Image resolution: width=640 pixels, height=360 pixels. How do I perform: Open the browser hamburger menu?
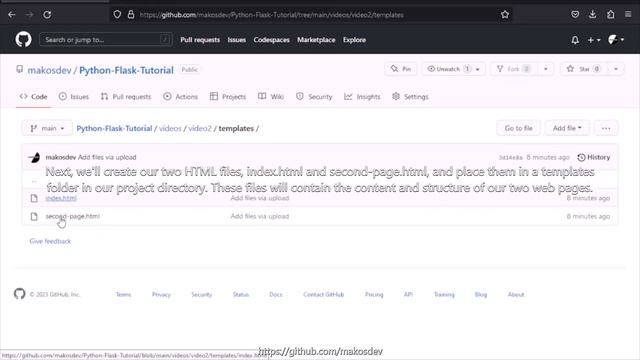tap(628, 15)
